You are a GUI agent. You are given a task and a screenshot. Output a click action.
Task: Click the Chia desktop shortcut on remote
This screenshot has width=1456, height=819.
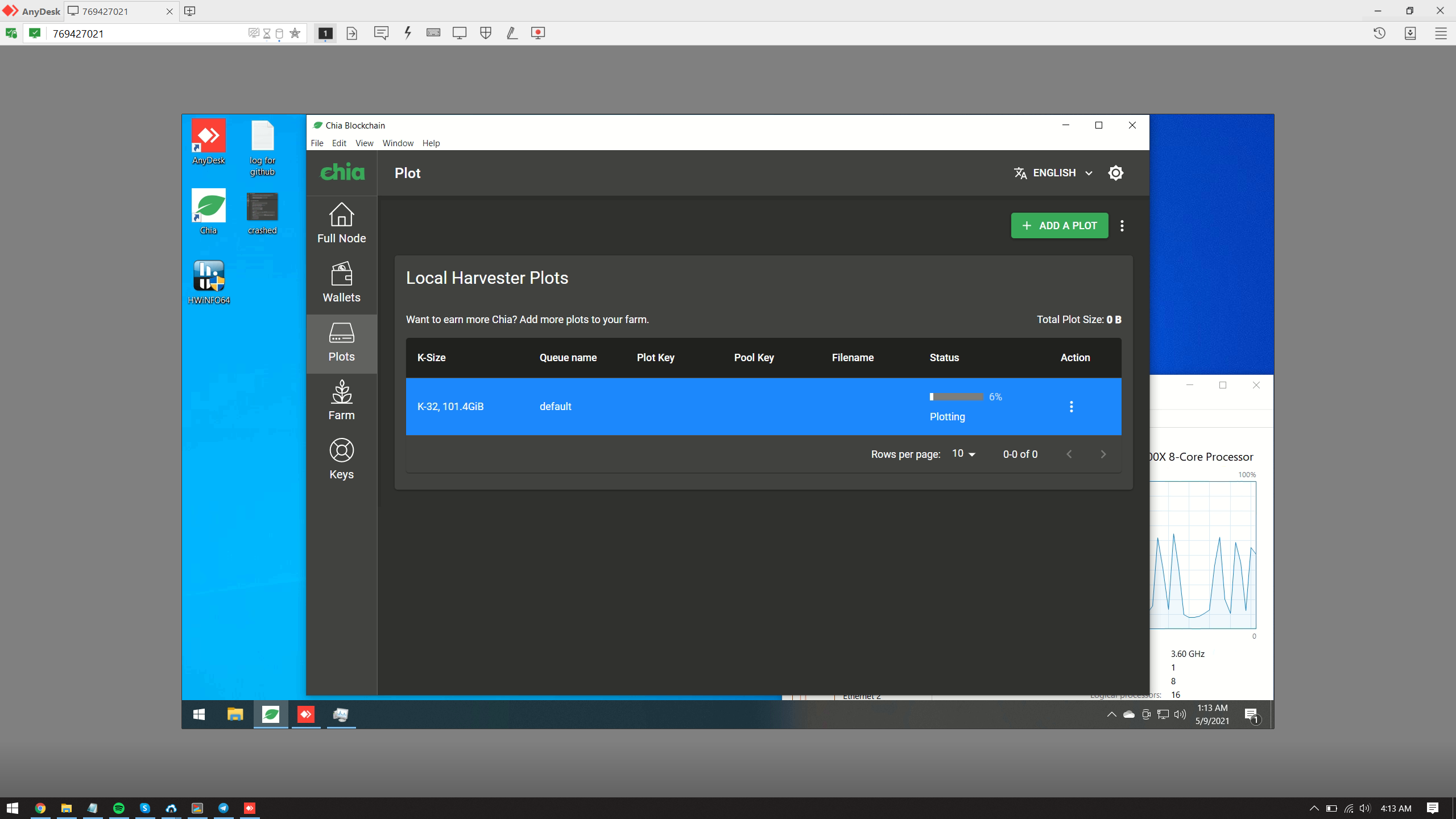tap(208, 212)
